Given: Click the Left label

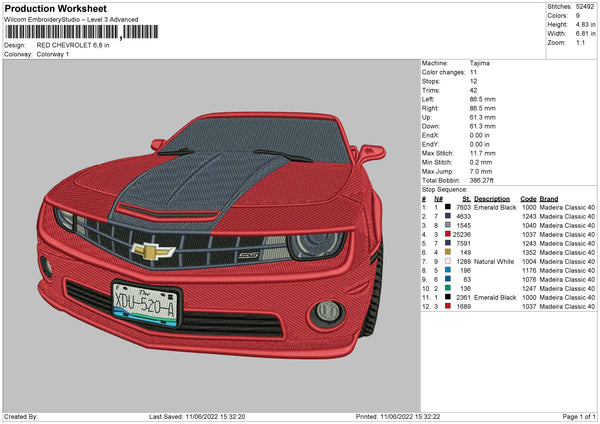Looking at the screenshot, I should click(428, 99).
